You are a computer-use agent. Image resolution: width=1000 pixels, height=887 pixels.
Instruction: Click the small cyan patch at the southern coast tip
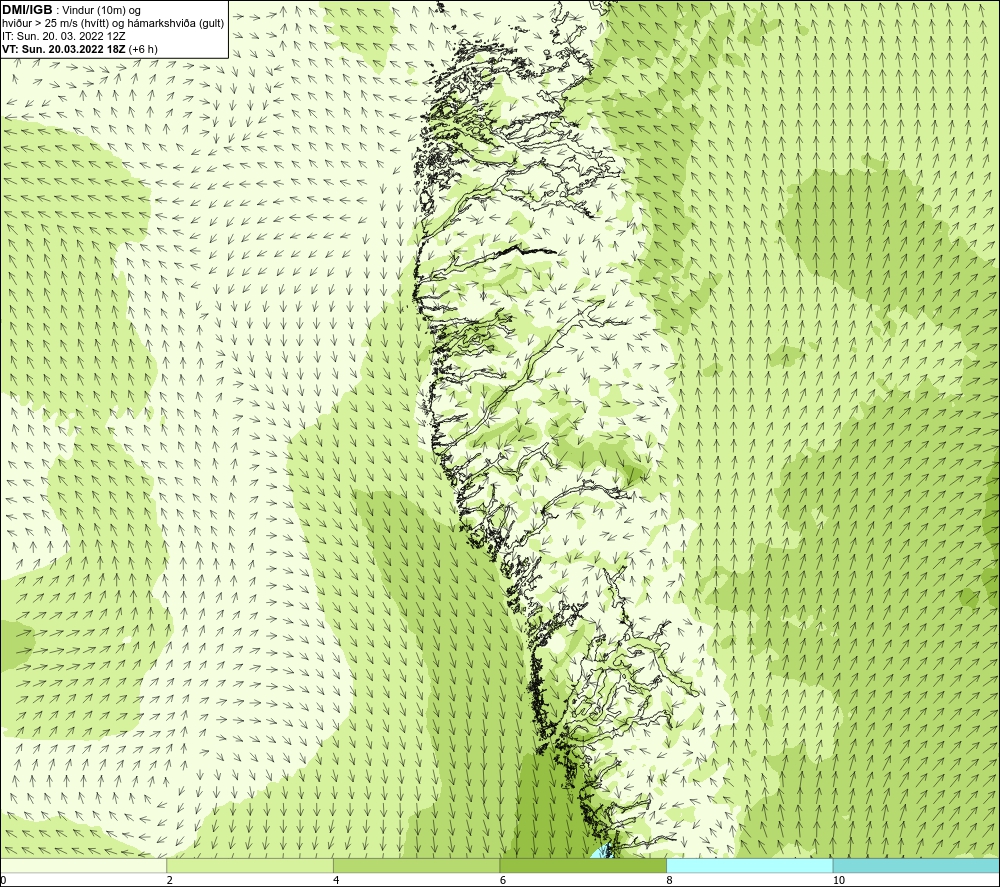pyautogui.click(x=602, y=851)
